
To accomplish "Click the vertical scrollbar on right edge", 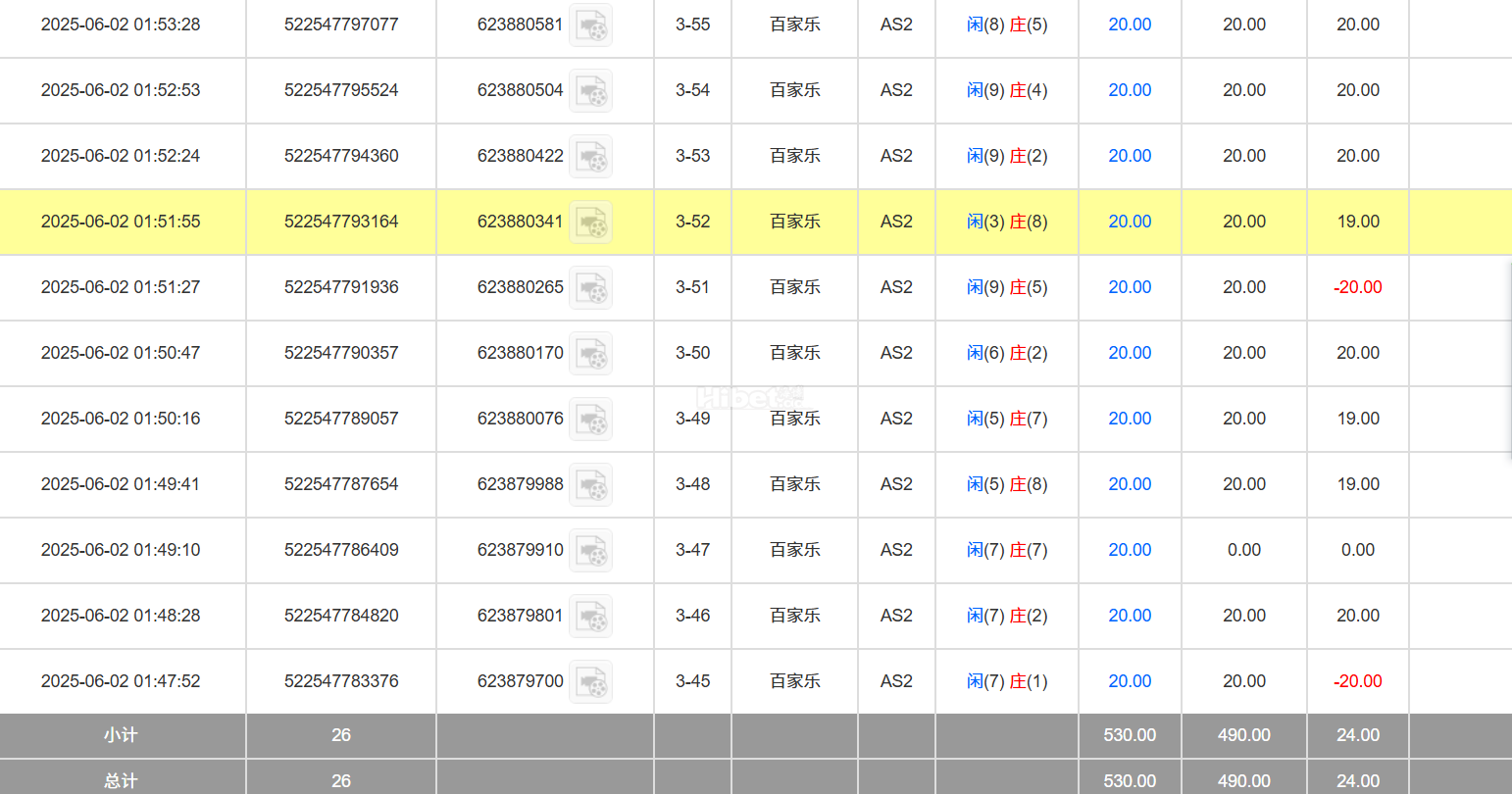I will click(1508, 358).
